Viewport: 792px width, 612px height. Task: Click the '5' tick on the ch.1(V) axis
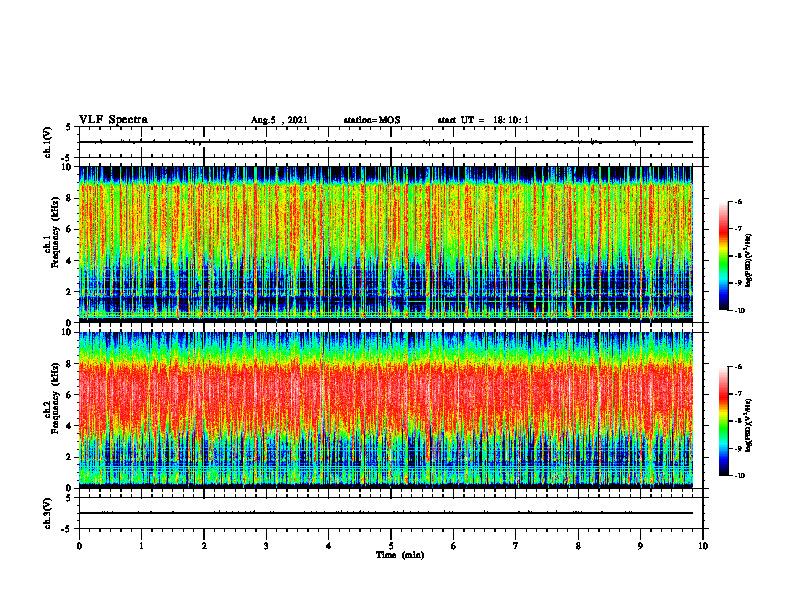(68, 127)
